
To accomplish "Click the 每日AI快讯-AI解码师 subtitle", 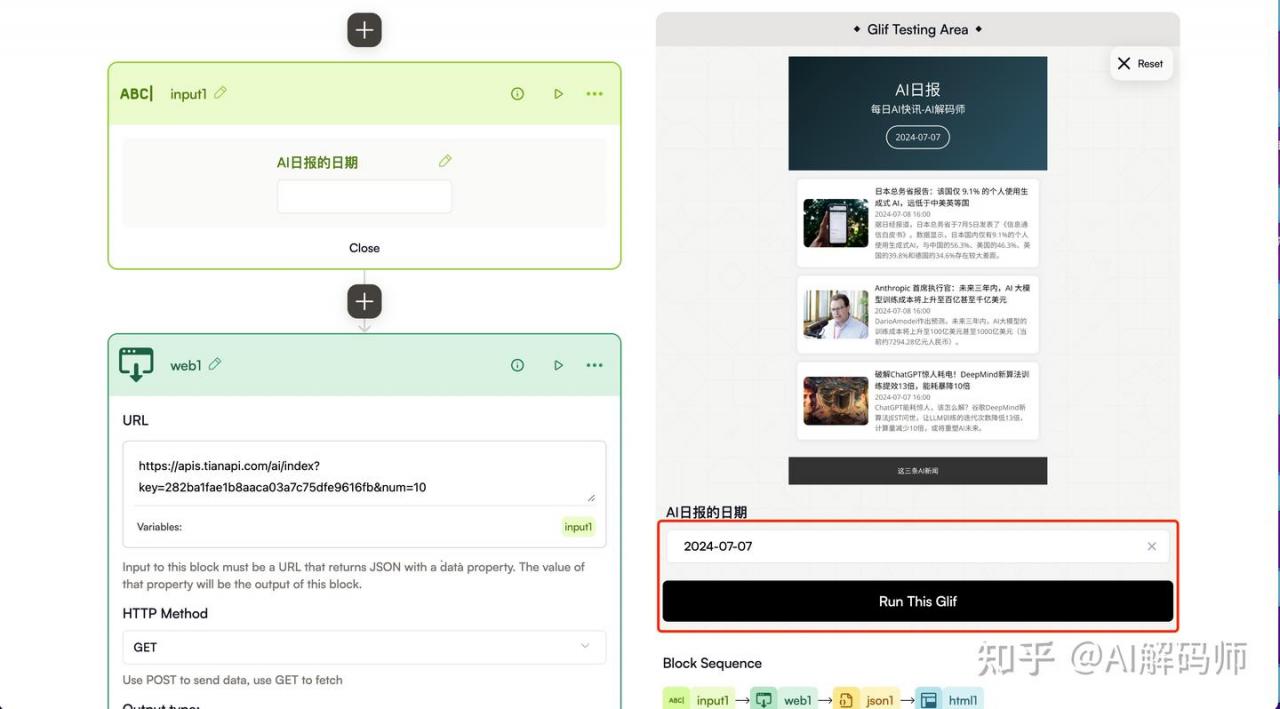I will pyautogui.click(x=918, y=109).
